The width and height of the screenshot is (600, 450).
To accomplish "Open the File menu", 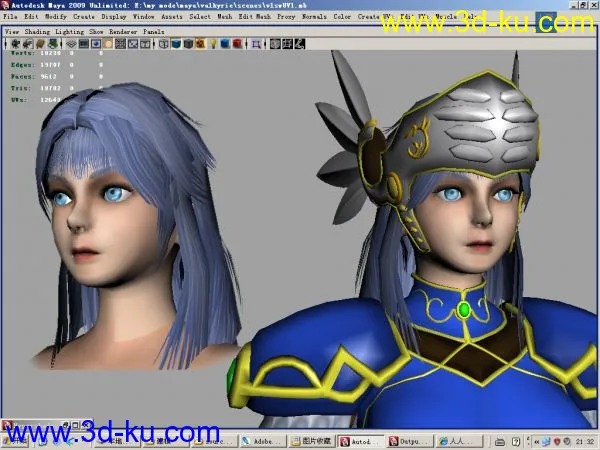I will (10, 17).
